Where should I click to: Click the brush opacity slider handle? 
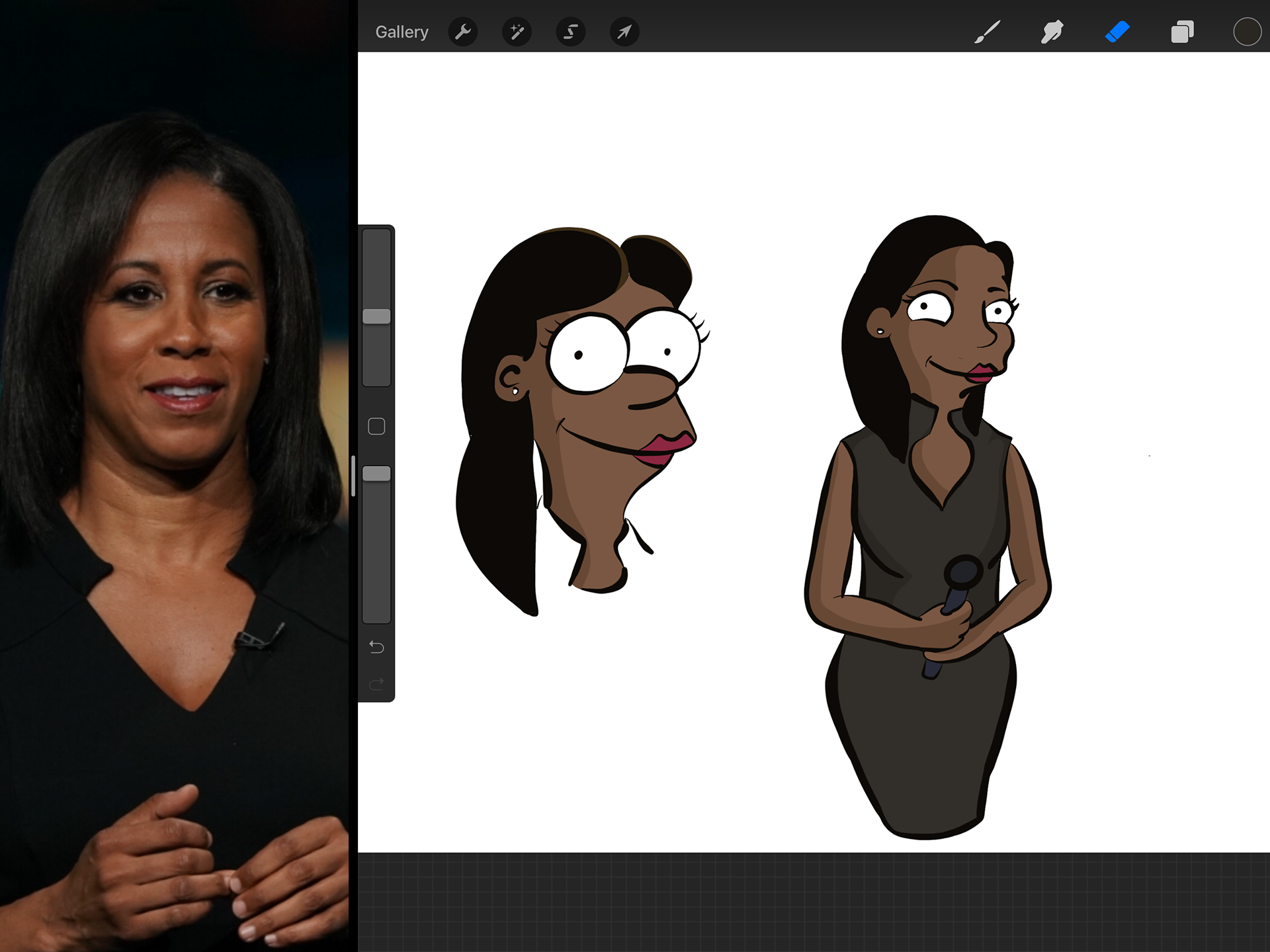(376, 474)
